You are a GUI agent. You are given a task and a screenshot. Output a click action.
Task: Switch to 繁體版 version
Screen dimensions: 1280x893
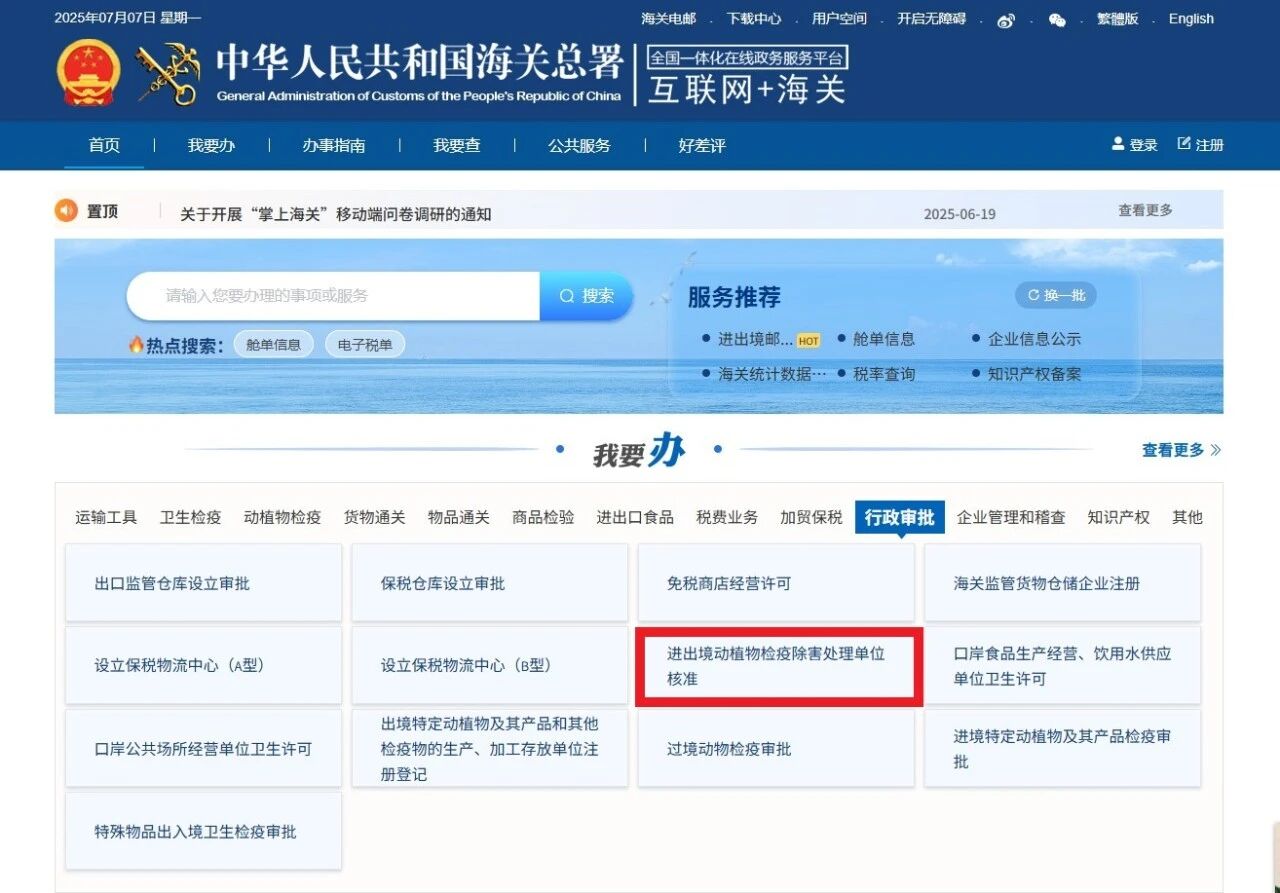[x=1117, y=19]
